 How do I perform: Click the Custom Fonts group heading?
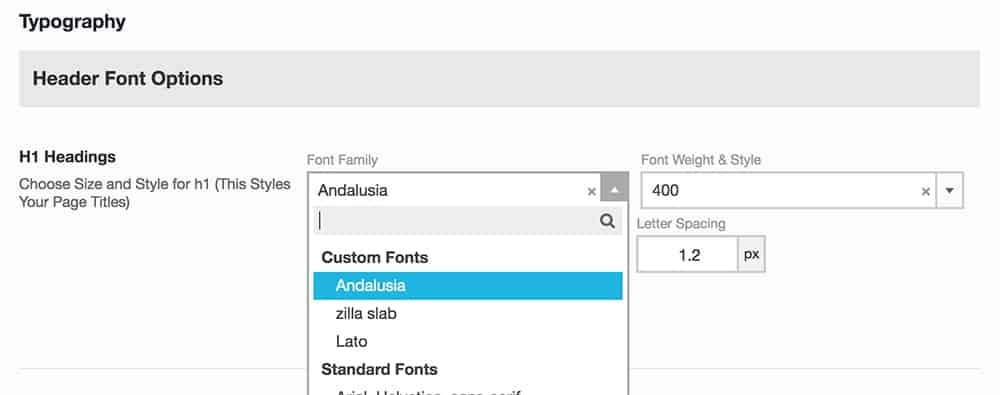point(374,257)
